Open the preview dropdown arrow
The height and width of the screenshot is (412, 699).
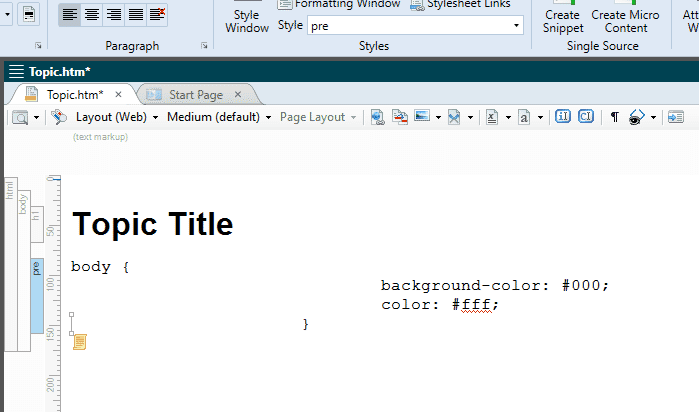37,118
